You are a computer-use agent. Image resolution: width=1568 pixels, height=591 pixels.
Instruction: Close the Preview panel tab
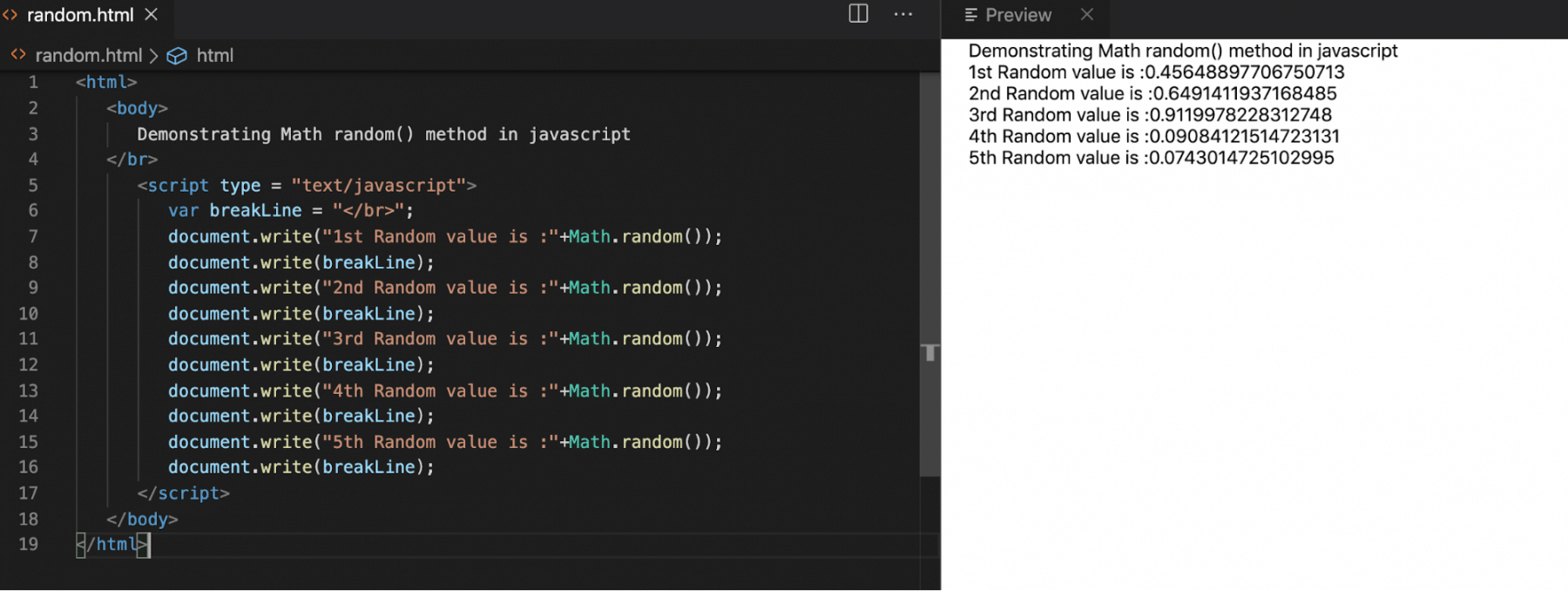[x=1086, y=14]
